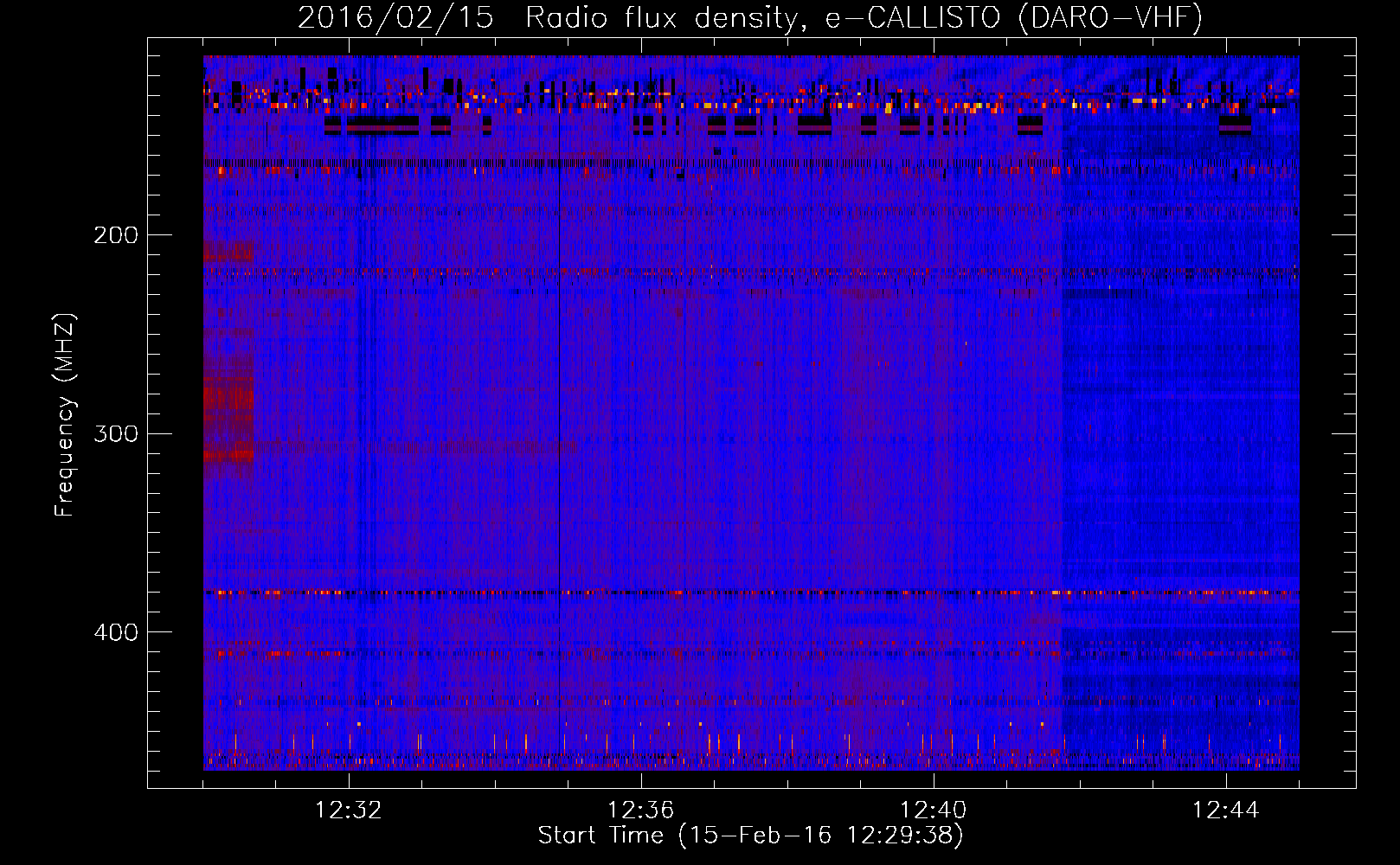
Task: Click the 200 frequency tick label
Action: click(116, 235)
